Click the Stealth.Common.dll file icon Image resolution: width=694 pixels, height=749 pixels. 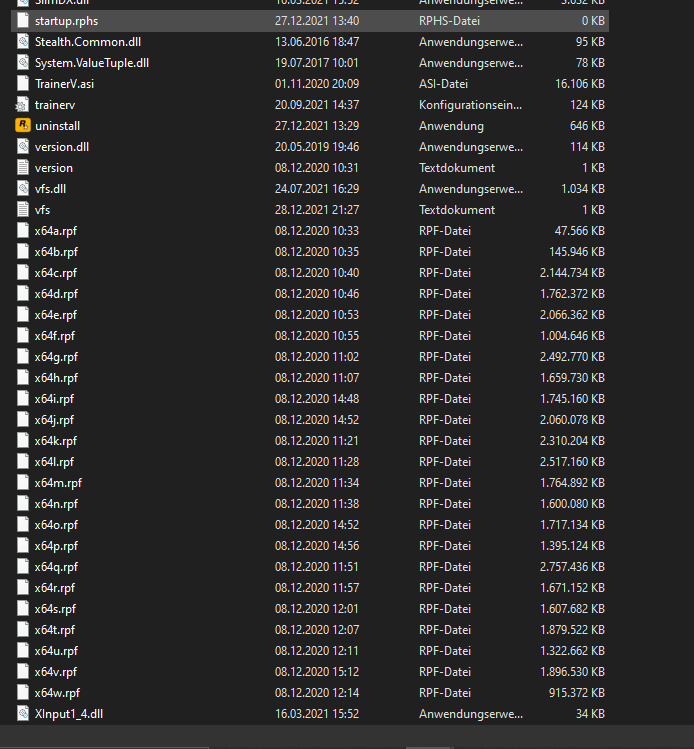pos(22,42)
